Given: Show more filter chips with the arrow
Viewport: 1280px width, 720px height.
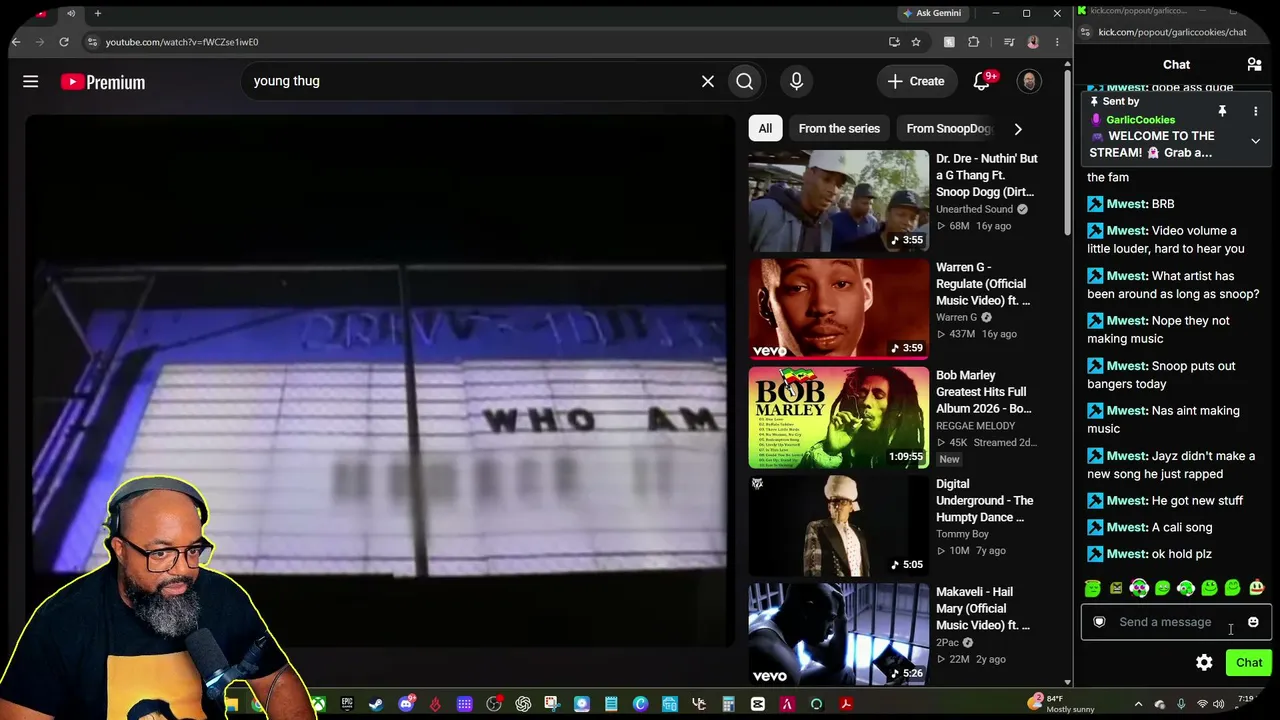Looking at the screenshot, I should point(1018,128).
